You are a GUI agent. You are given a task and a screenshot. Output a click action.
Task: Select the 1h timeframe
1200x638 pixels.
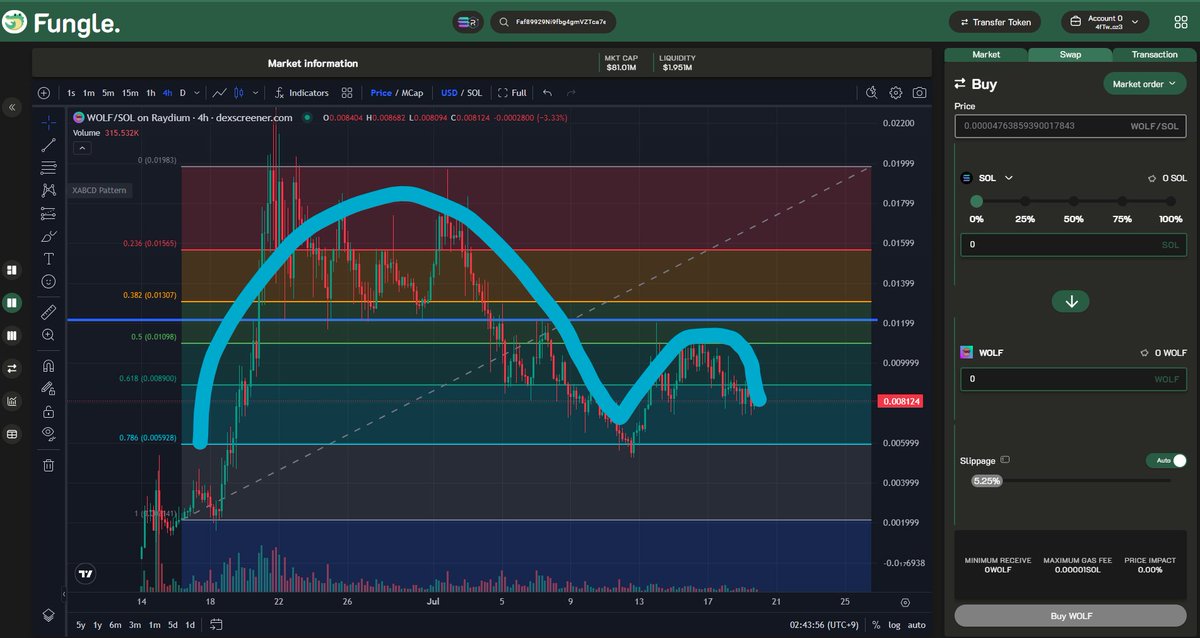click(x=151, y=93)
